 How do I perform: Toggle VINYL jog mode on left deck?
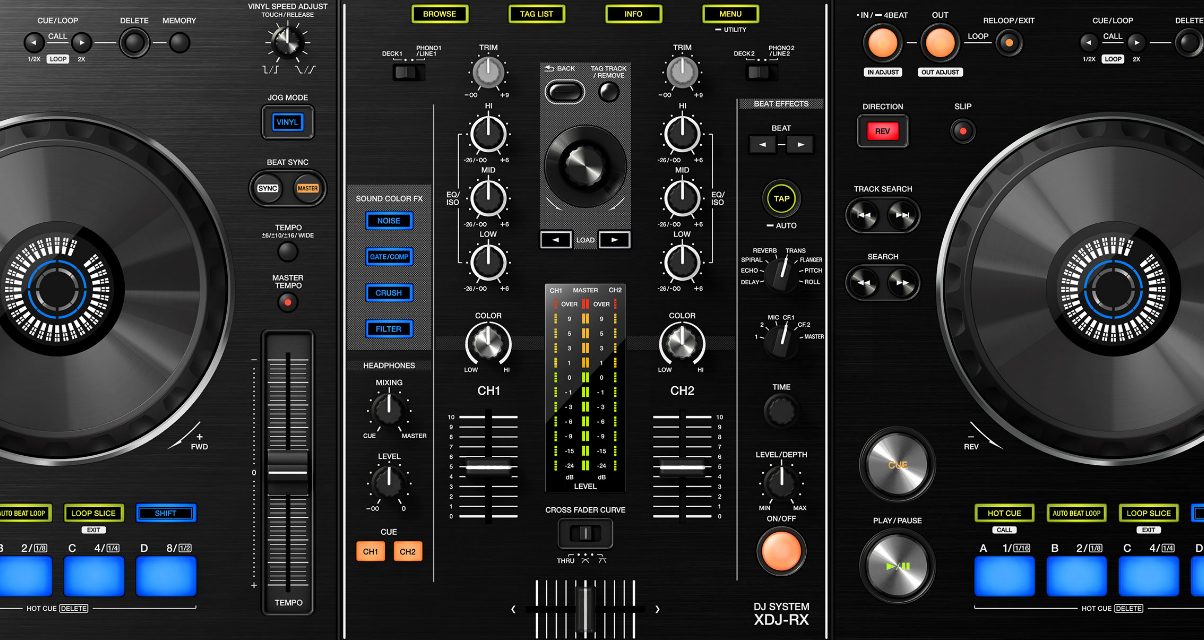[x=287, y=121]
